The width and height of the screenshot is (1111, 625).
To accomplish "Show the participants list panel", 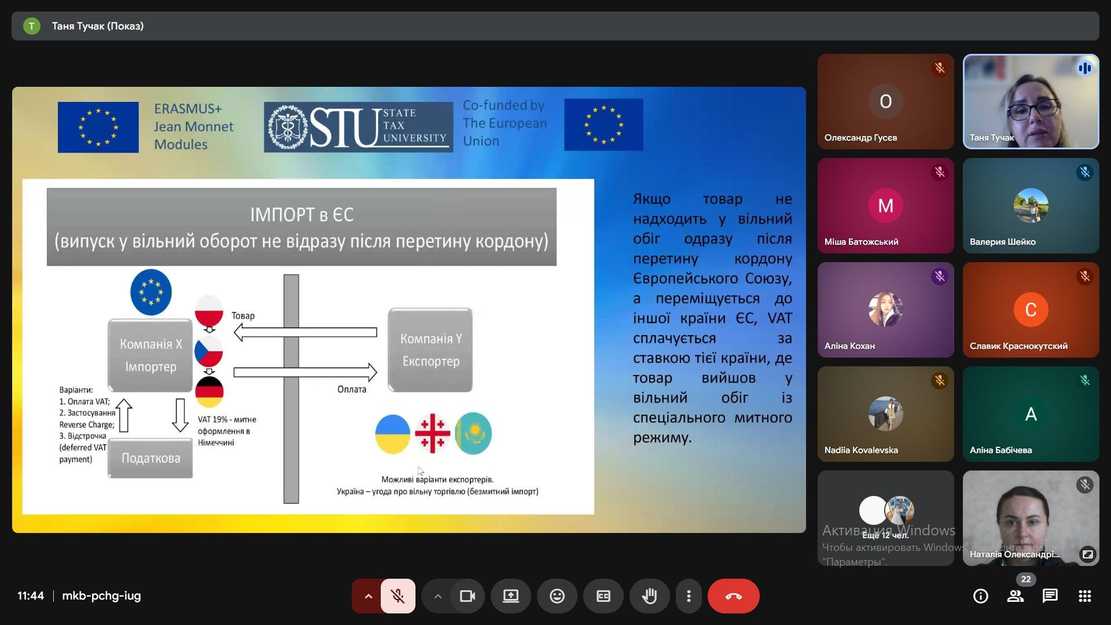I will (1015, 596).
